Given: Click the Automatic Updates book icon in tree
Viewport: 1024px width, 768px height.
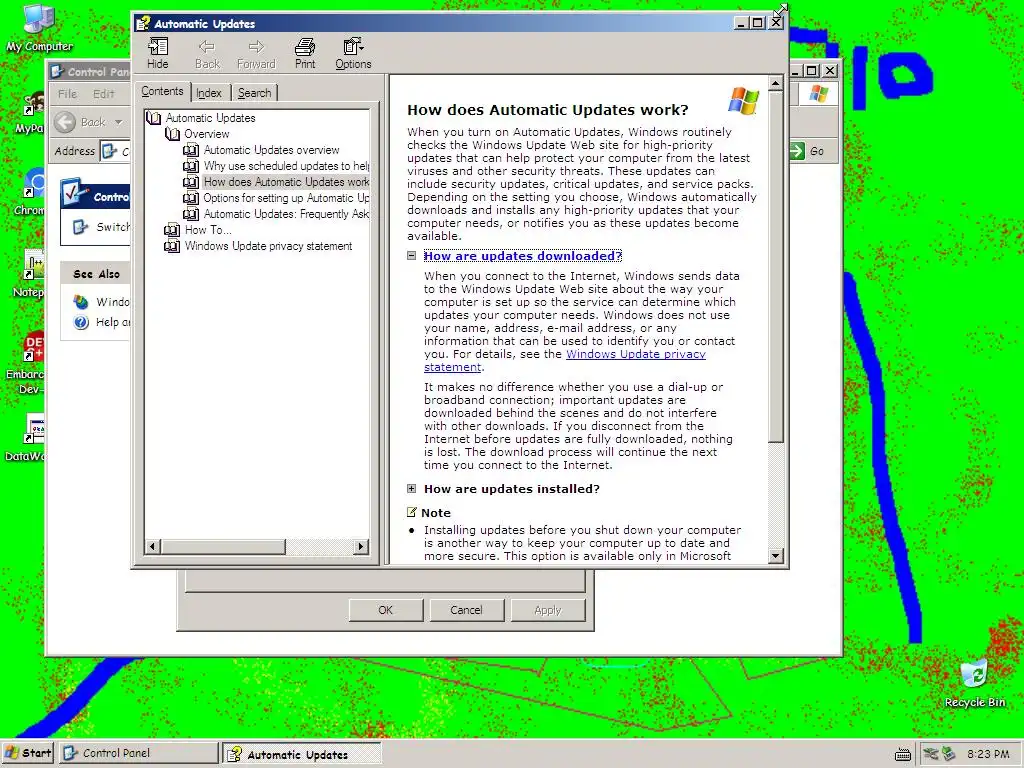Looking at the screenshot, I should [153, 118].
